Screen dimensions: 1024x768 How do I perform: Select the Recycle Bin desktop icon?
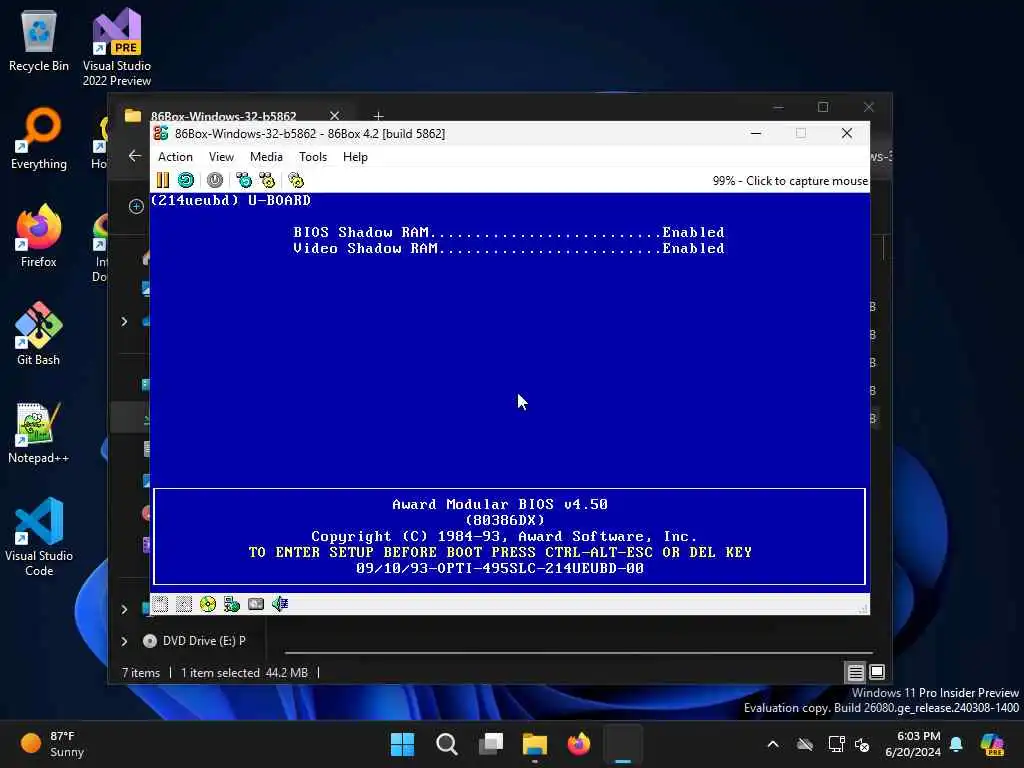point(39,40)
